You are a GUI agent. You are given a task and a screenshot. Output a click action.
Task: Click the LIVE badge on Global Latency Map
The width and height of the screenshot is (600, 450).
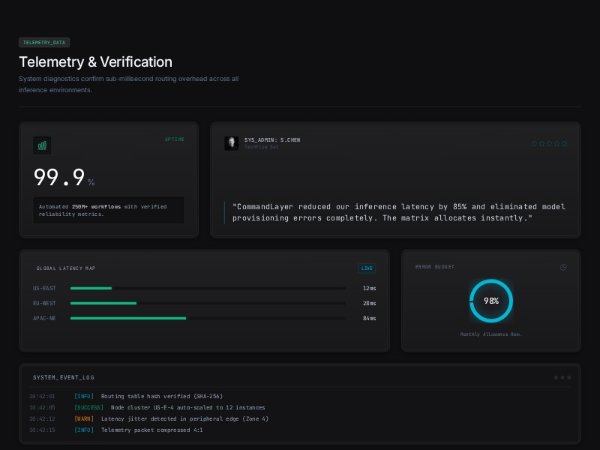click(x=367, y=268)
